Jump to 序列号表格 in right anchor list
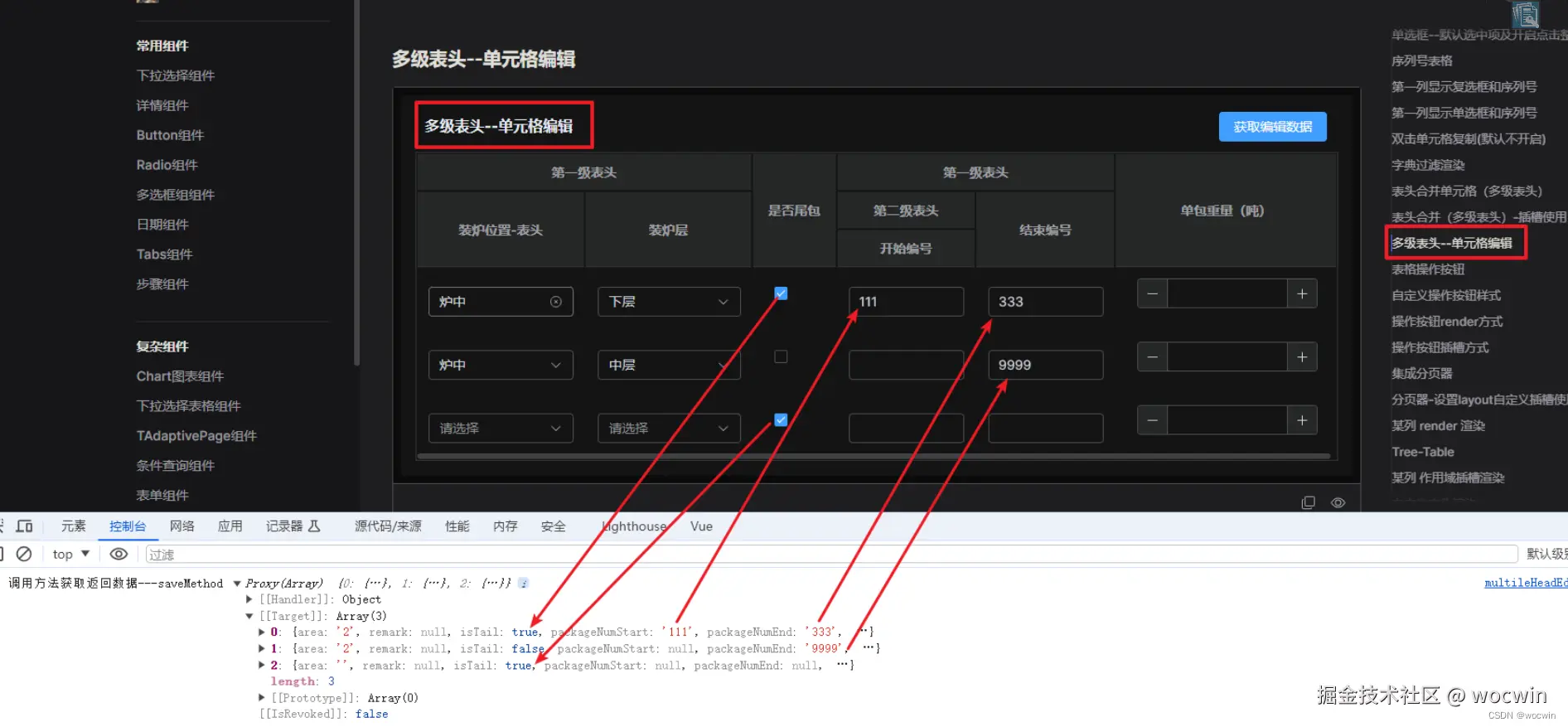The width and height of the screenshot is (1568, 727). point(1421,61)
